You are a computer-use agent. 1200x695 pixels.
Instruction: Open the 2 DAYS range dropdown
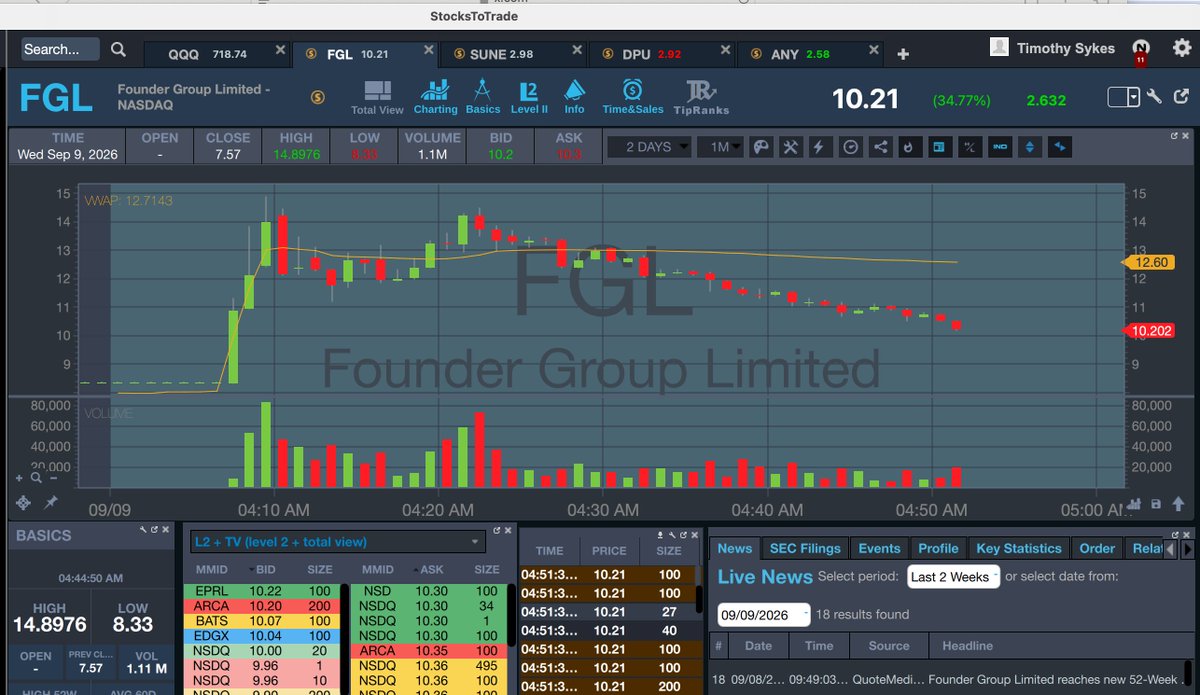[x=649, y=147]
